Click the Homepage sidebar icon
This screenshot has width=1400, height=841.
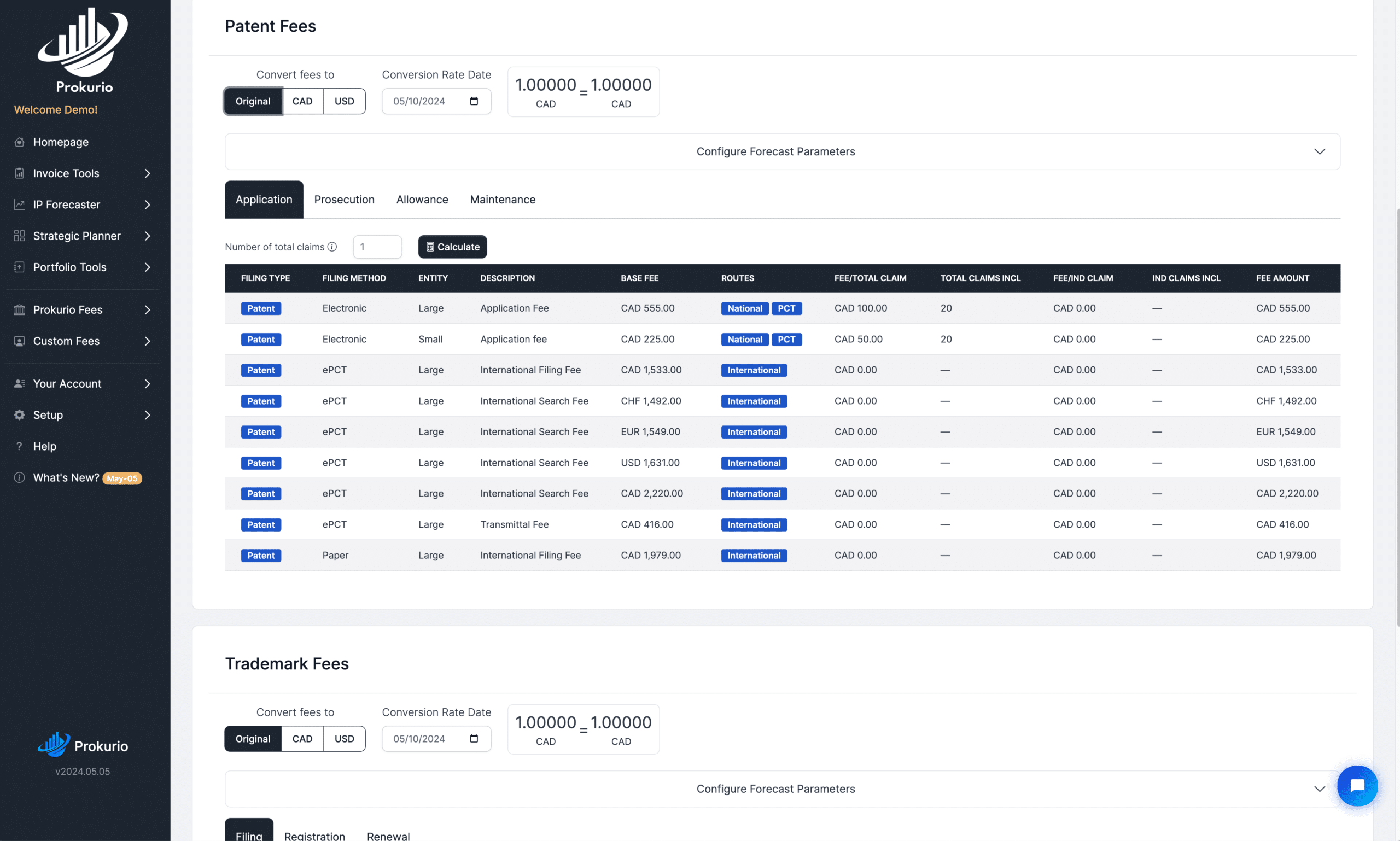click(x=19, y=142)
